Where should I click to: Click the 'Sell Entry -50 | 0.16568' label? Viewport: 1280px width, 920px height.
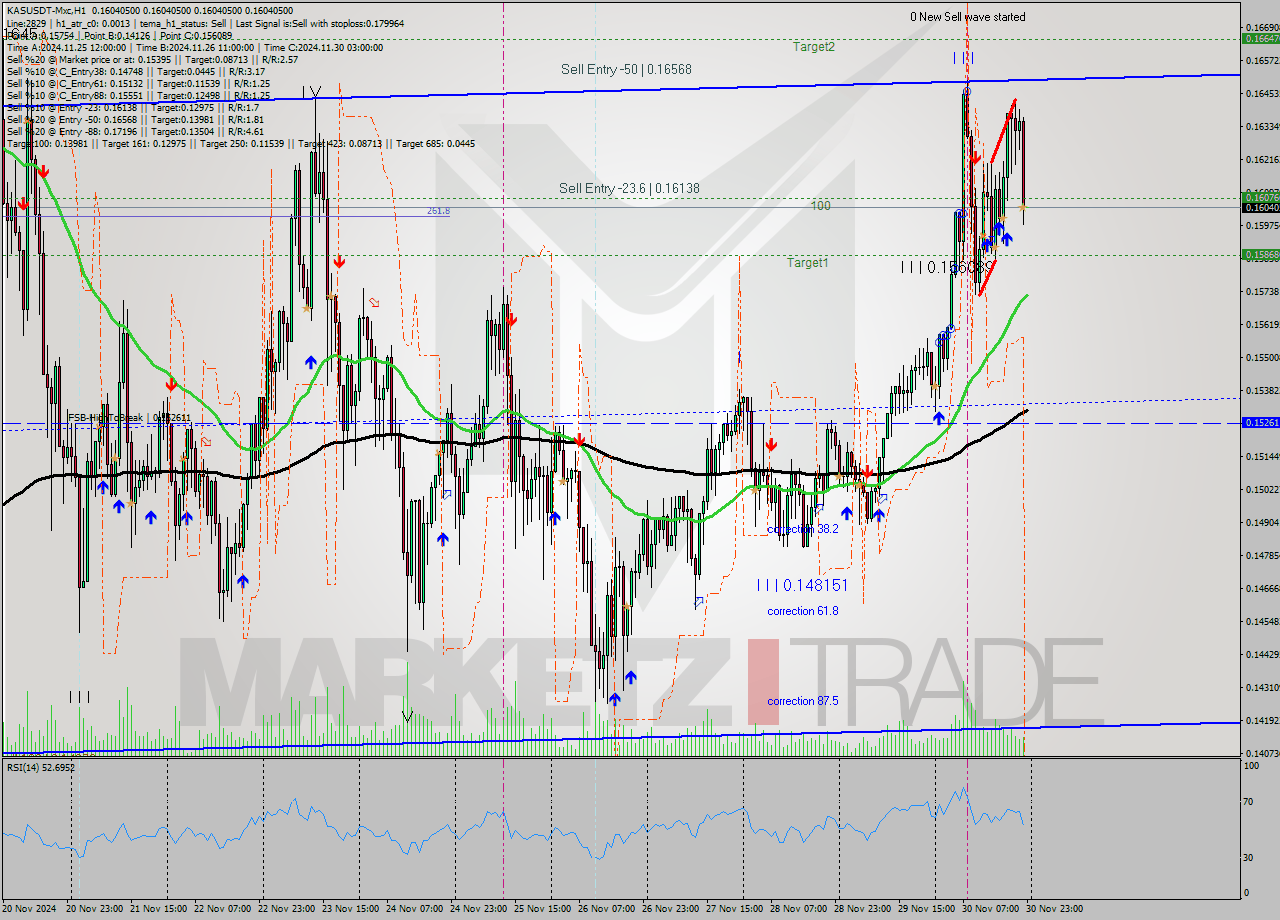[626, 69]
